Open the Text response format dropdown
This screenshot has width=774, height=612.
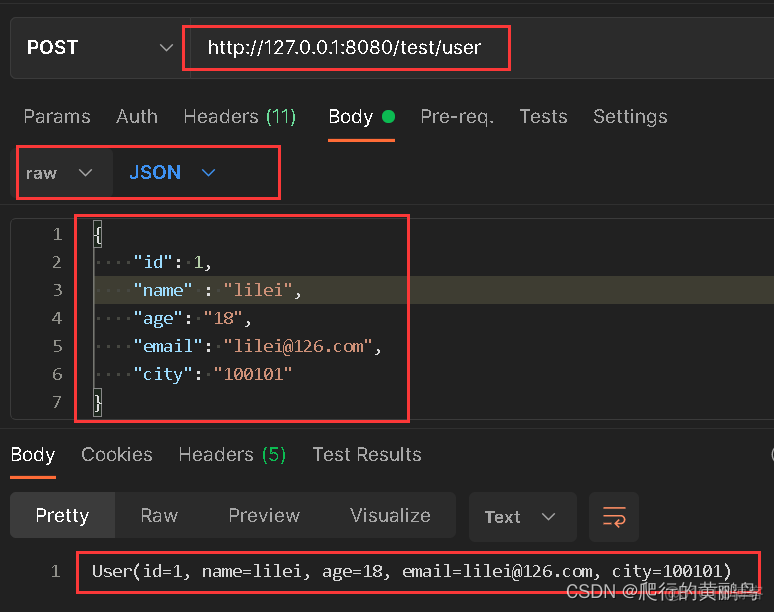point(521,517)
